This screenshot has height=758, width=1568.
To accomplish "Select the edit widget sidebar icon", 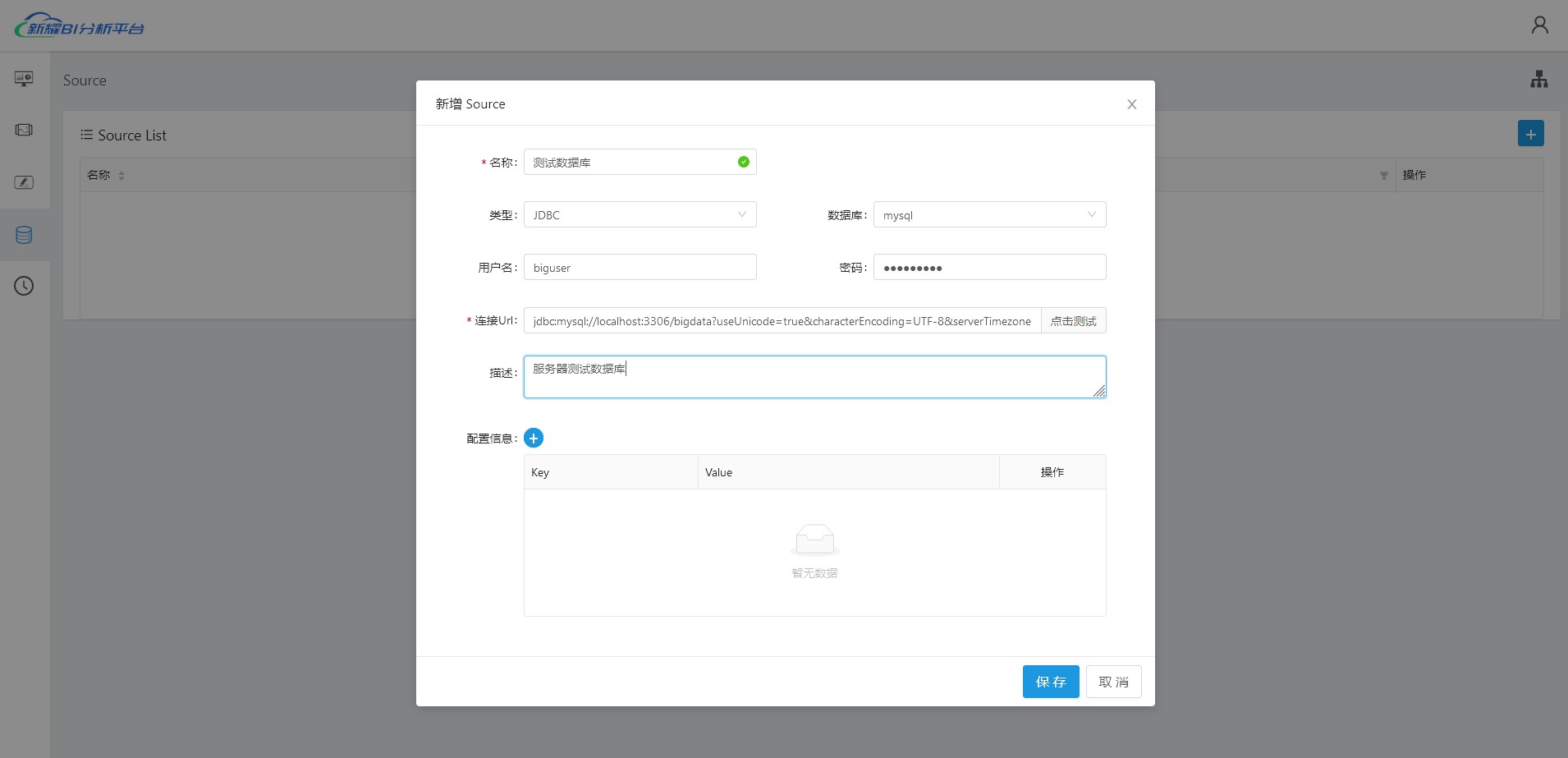I will pyautogui.click(x=24, y=182).
